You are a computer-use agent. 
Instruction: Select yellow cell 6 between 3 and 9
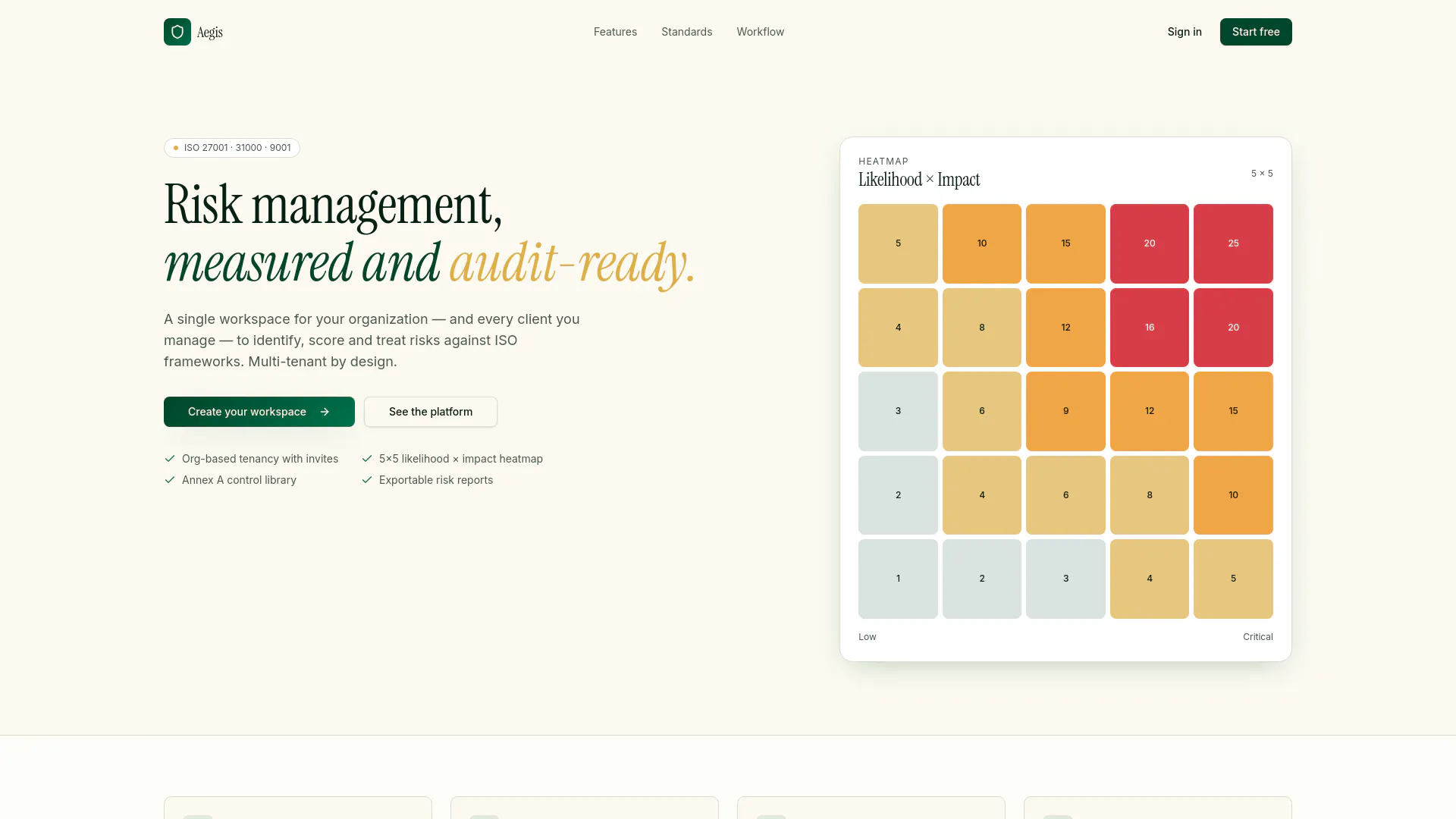(x=982, y=411)
